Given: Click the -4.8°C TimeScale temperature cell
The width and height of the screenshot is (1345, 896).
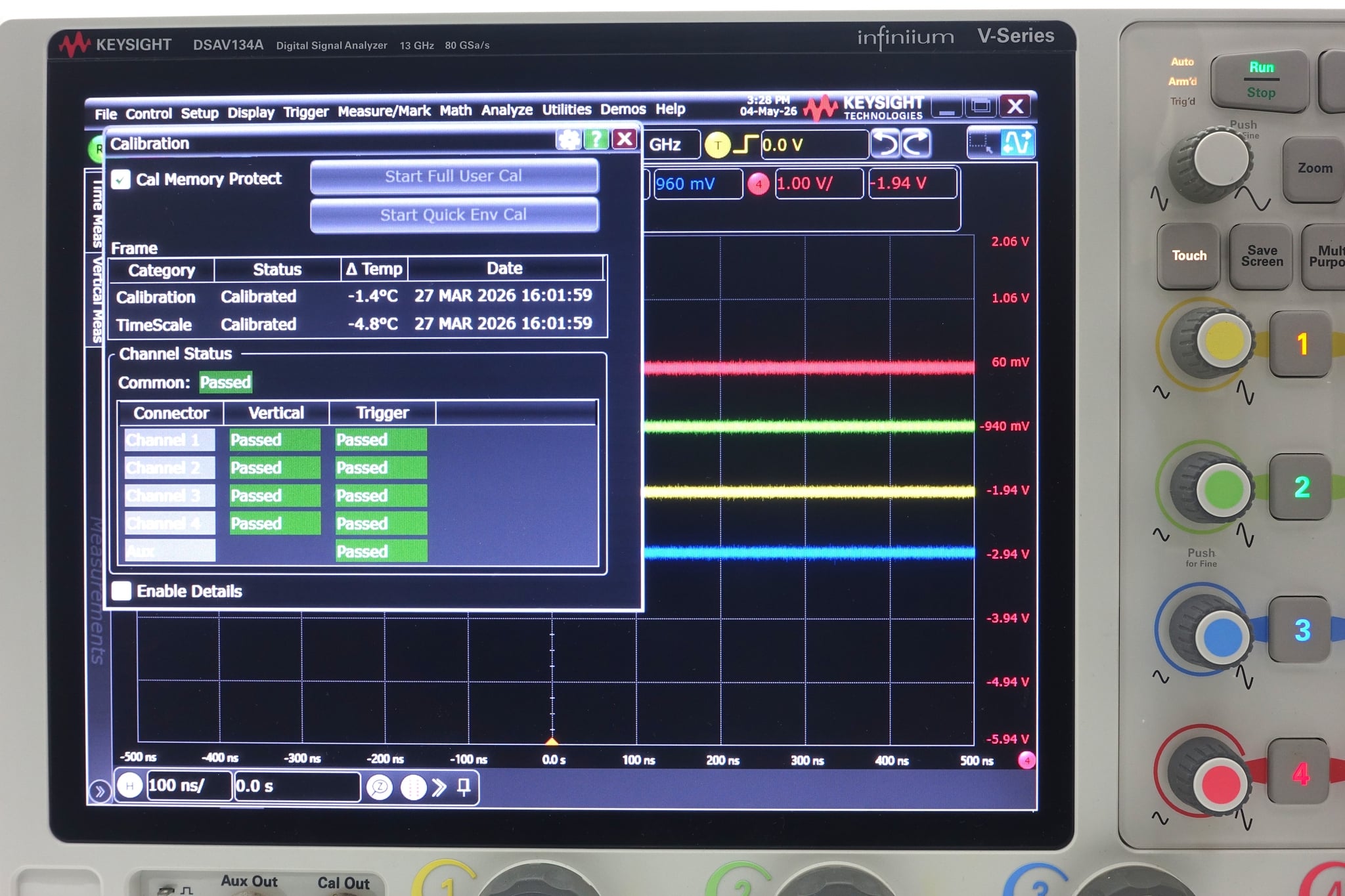Looking at the screenshot, I should [373, 324].
